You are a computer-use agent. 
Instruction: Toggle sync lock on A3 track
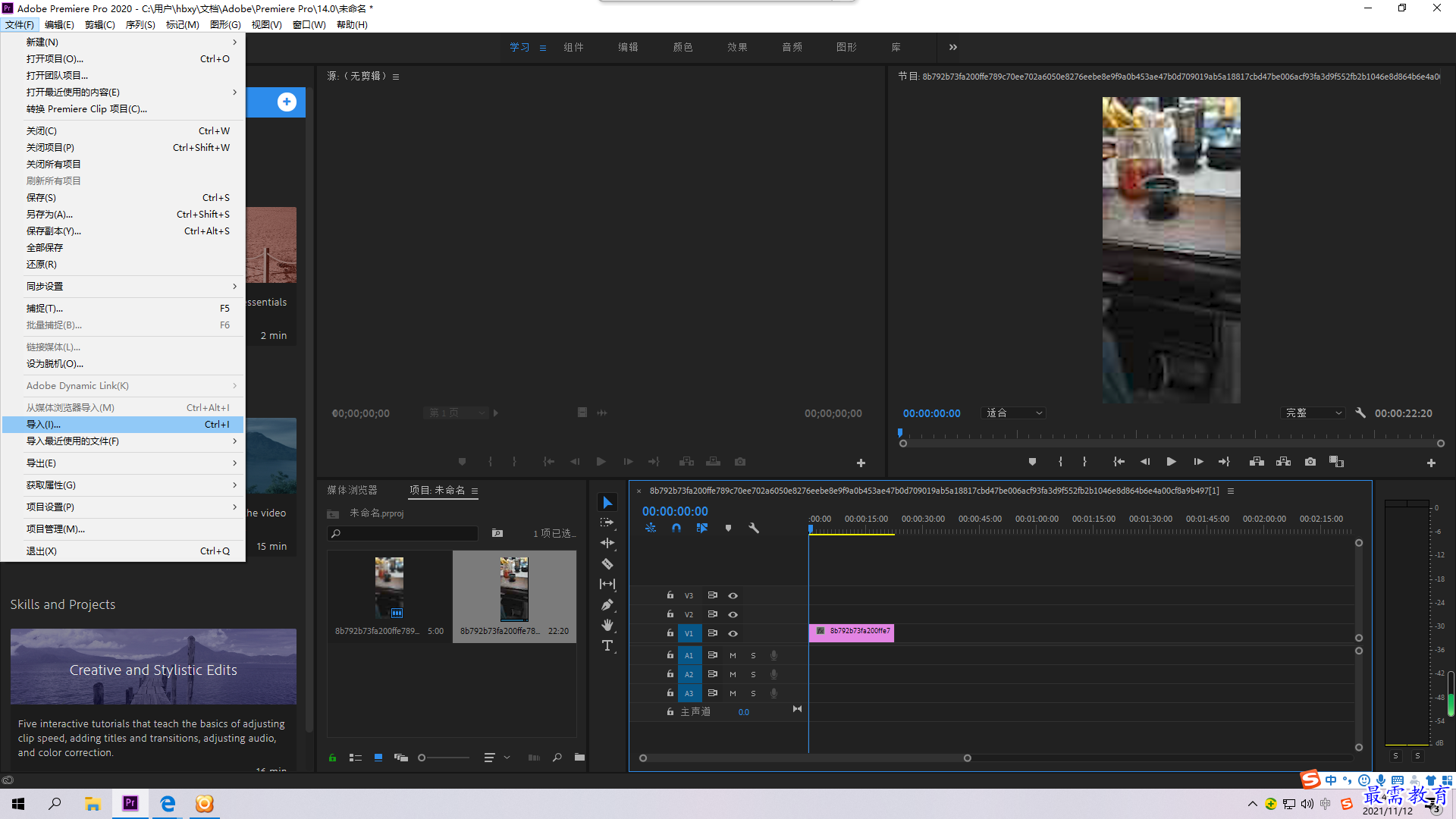712,693
